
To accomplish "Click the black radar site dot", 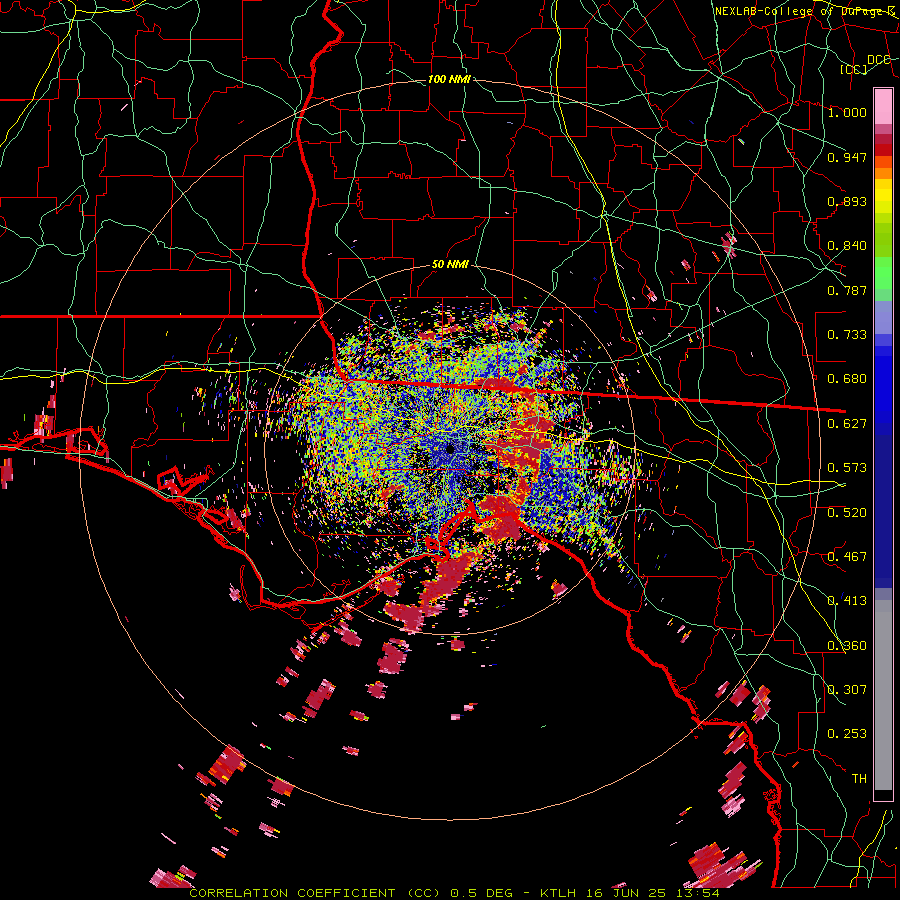I will point(451,449).
